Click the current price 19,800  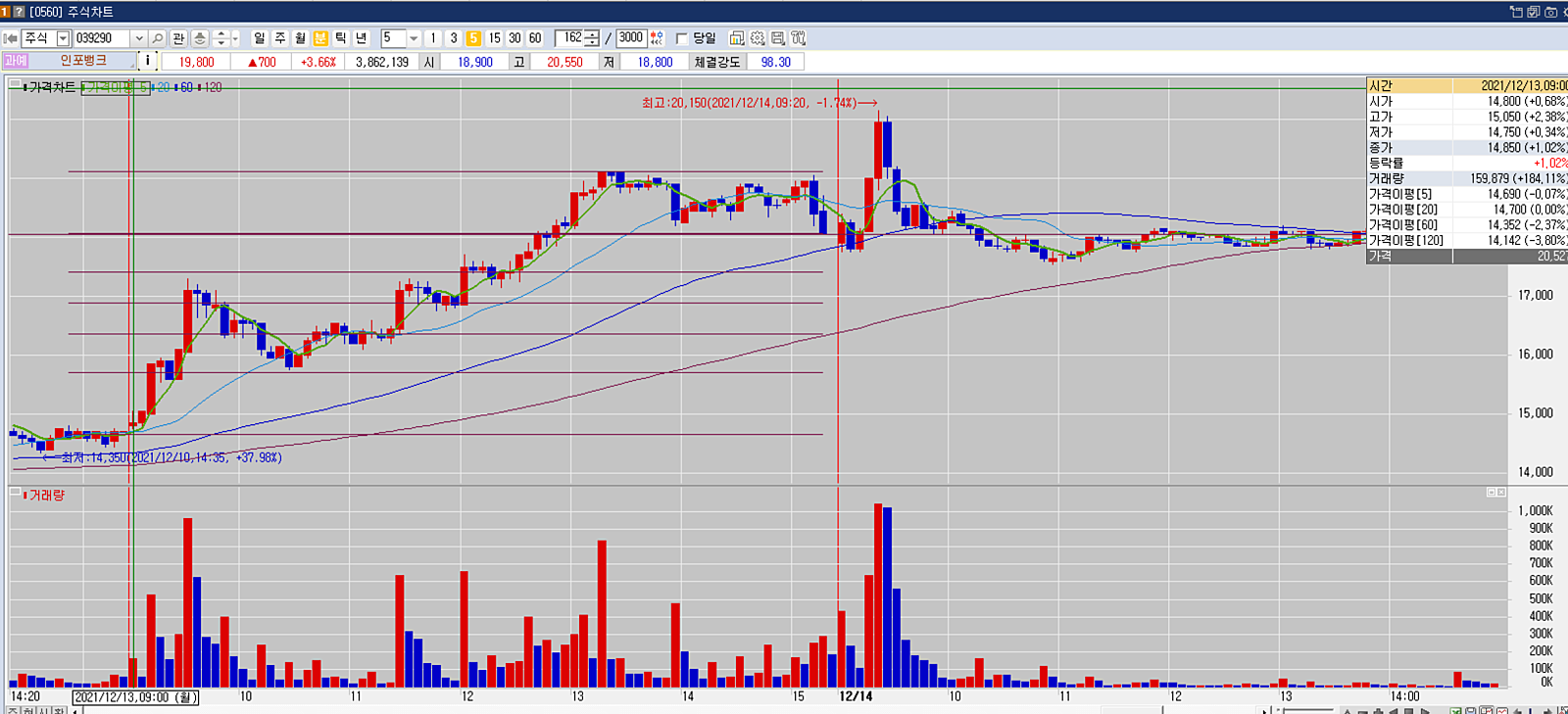[x=196, y=62]
